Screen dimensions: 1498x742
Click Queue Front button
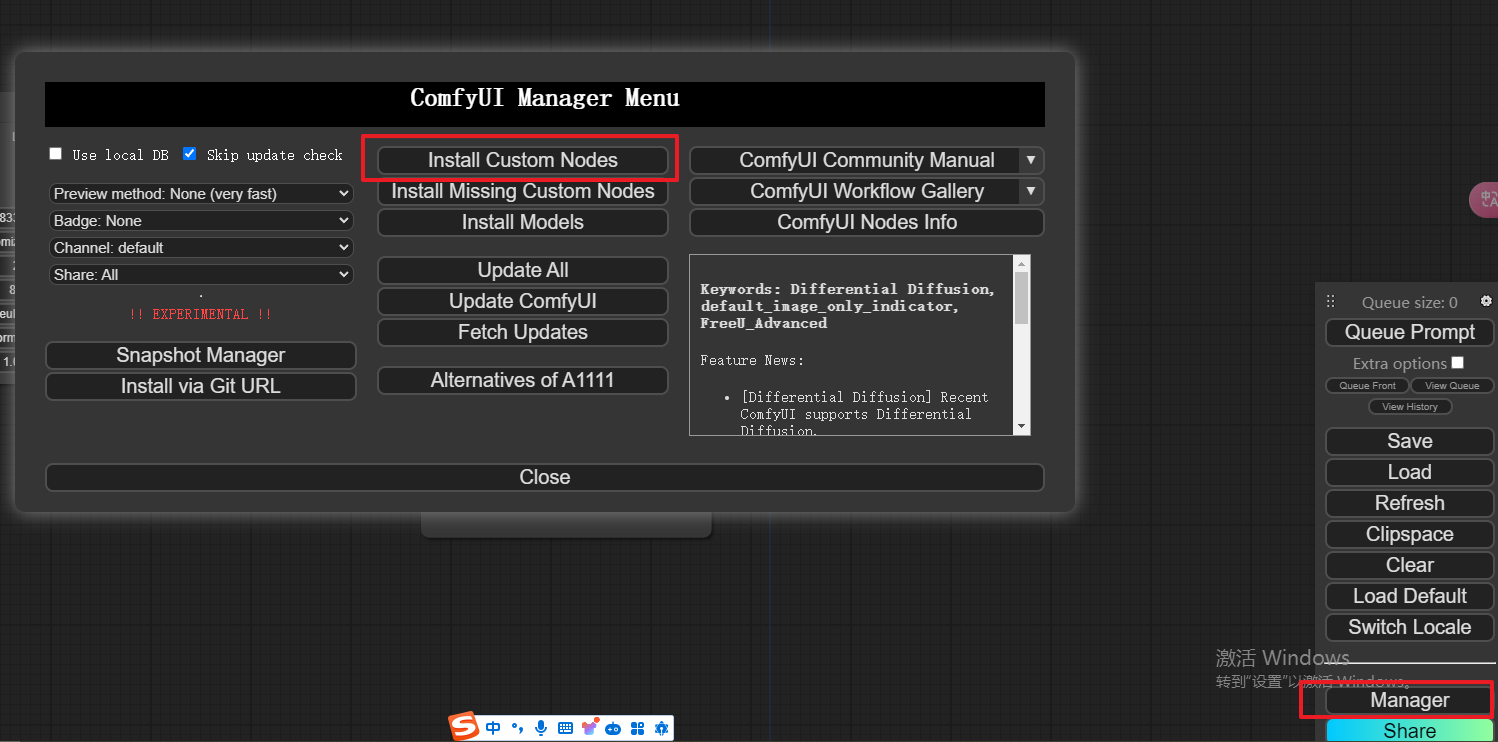pos(1368,386)
